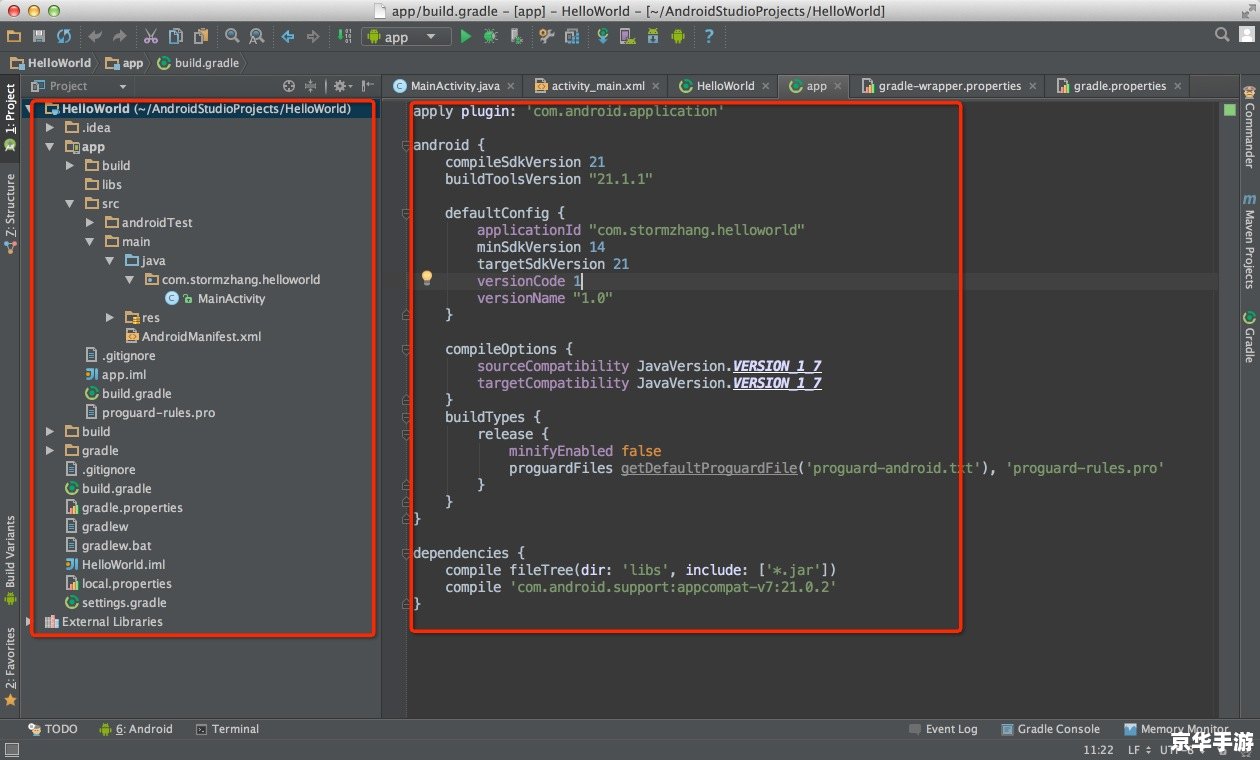Open the Gradle Console

[1051, 729]
